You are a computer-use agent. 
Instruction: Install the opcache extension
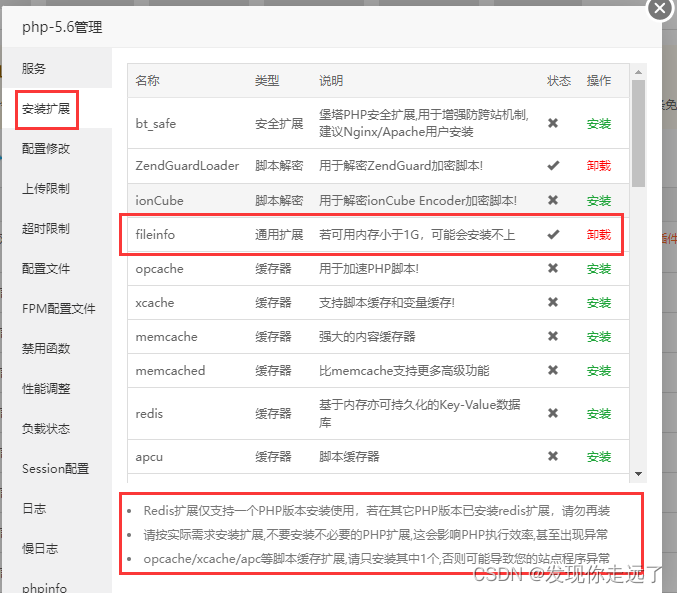pos(598,269)
